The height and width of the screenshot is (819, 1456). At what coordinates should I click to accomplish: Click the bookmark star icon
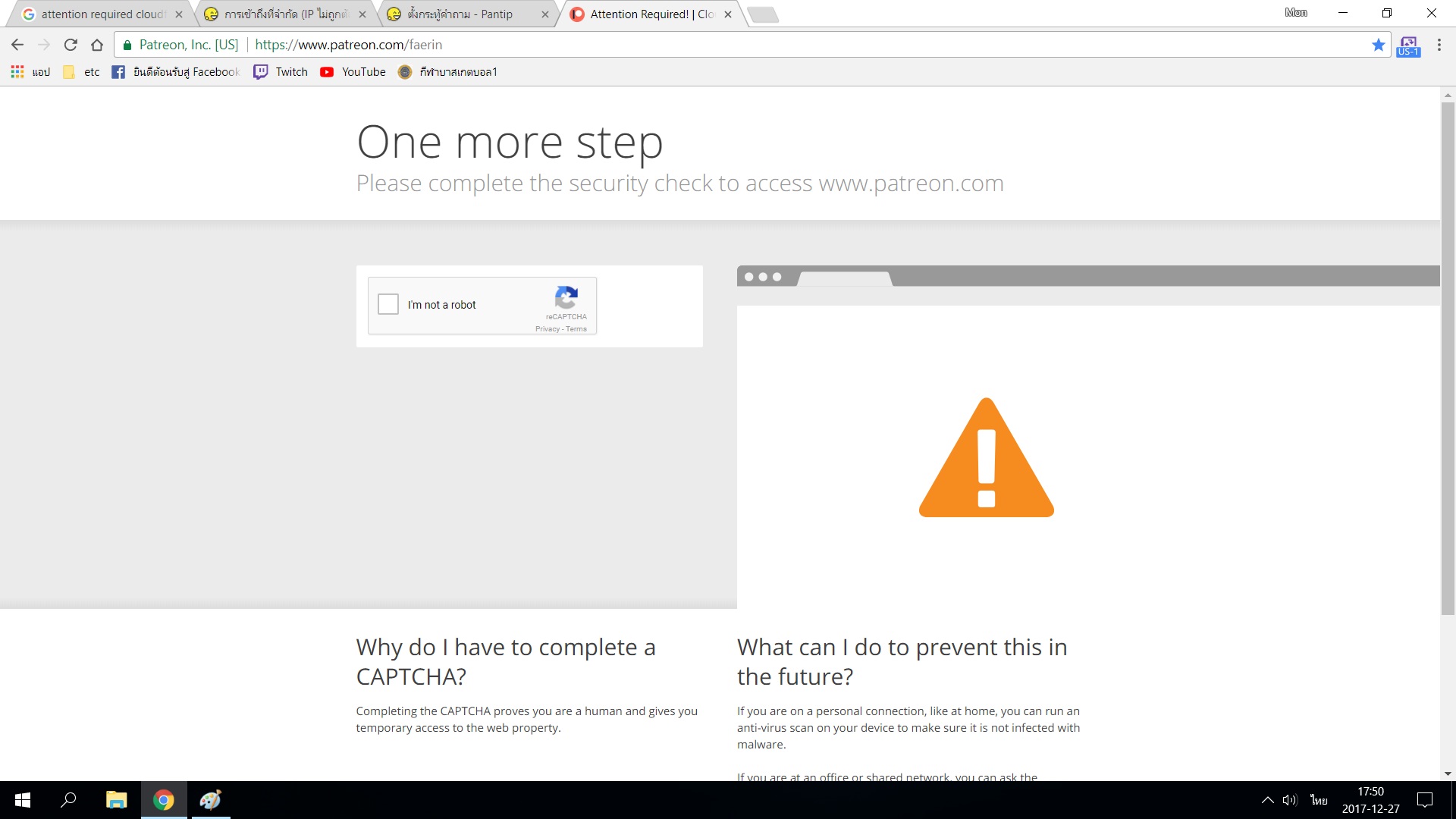(x=1378, y=45)
